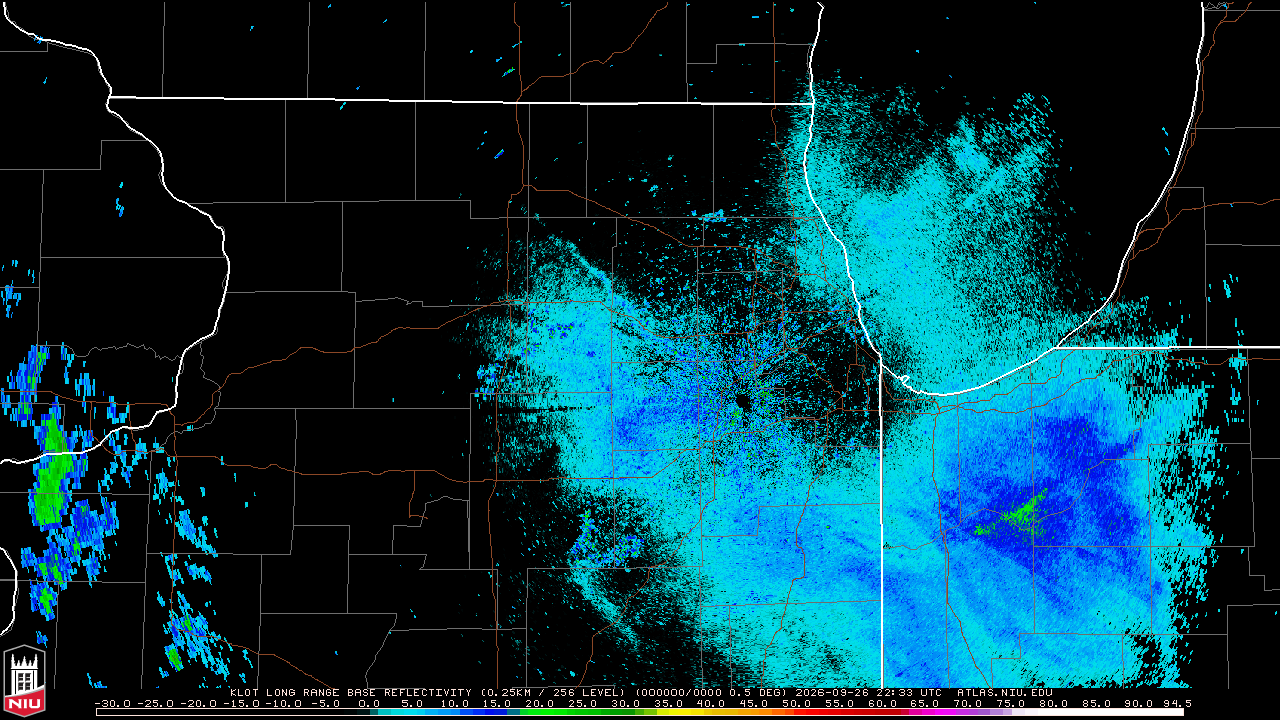Click the green section of the color bar
1280x720 pixels.
click(x=587, y=712)
